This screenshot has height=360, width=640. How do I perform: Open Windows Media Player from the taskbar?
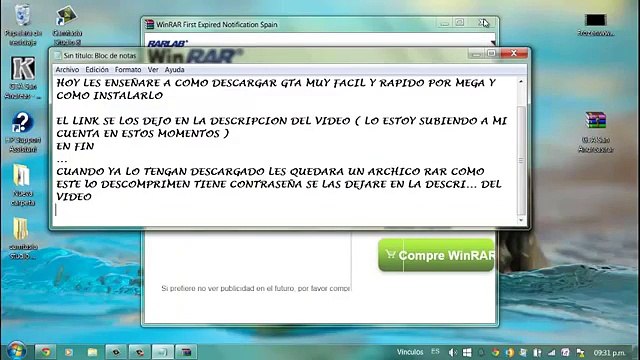[69, 352]
